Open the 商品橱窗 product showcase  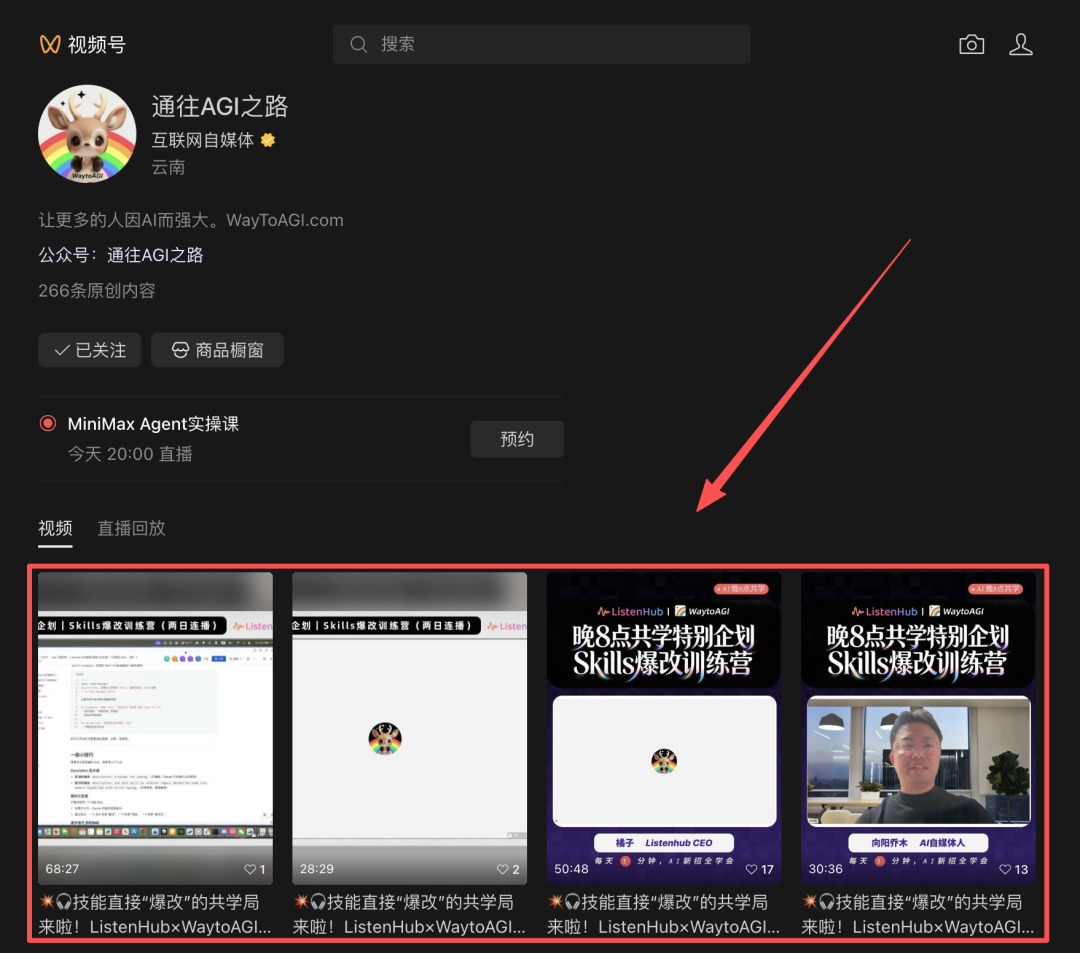click(217, 350)
